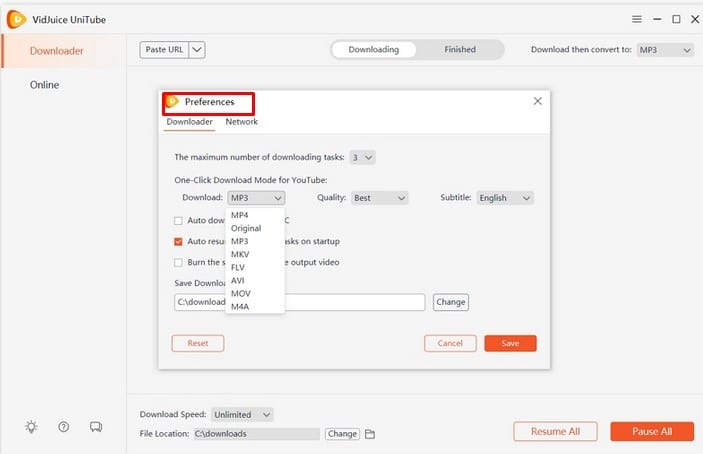Click the Resume All button
This screenshot has width=703, height=454.
[x=555, y=431]
